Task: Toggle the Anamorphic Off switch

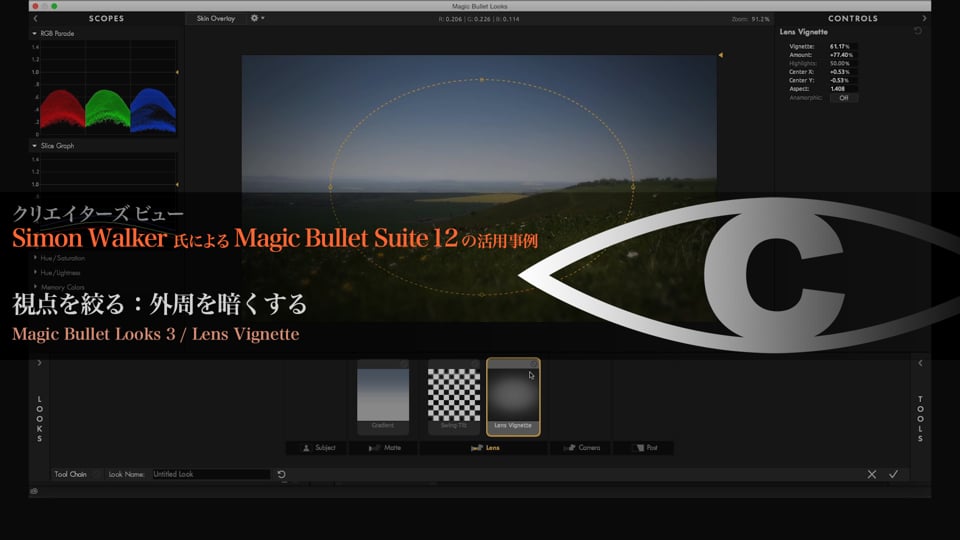Action: click(x=844, y=98)
